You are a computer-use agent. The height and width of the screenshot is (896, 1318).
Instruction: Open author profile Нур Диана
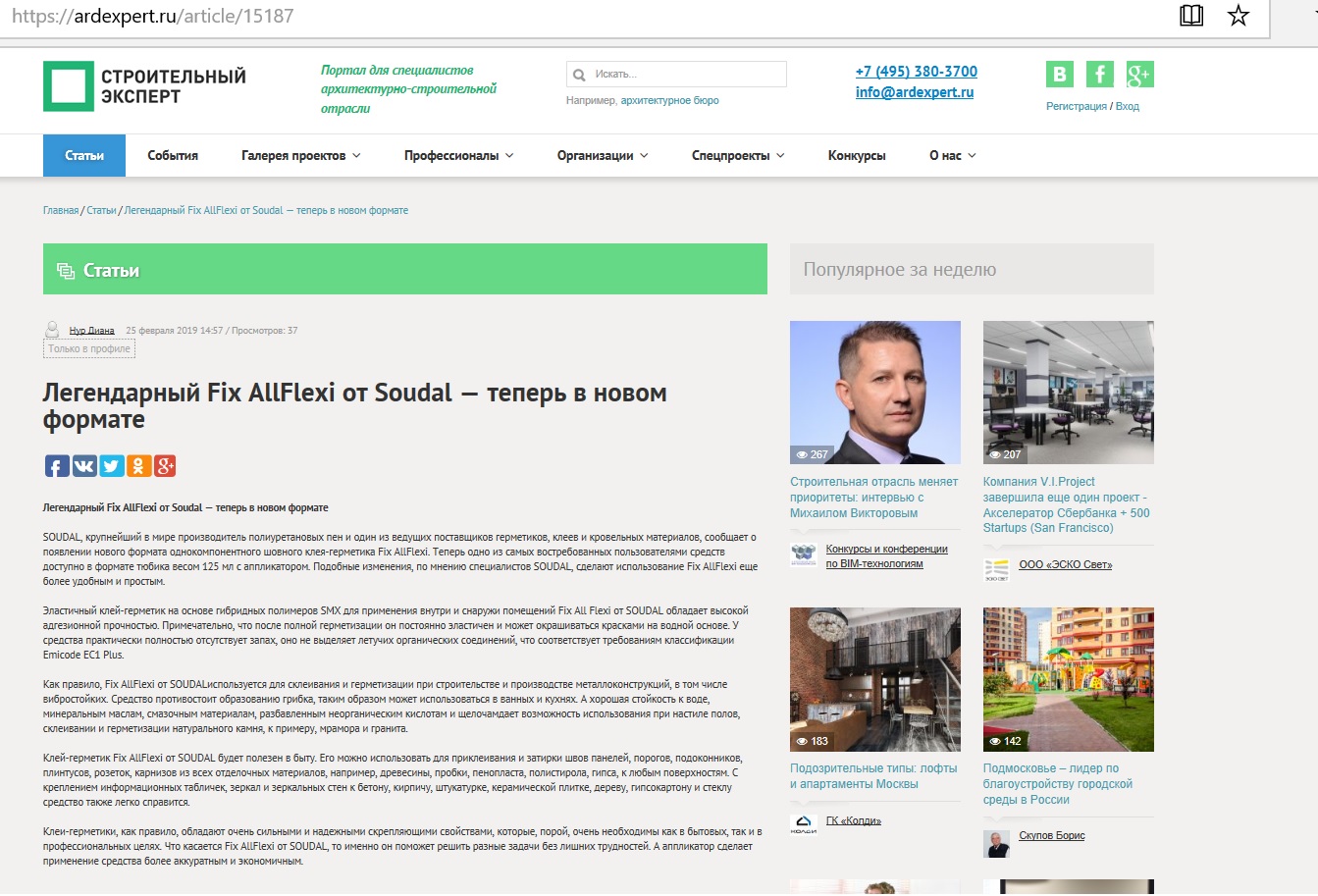[x=92, y=331]
